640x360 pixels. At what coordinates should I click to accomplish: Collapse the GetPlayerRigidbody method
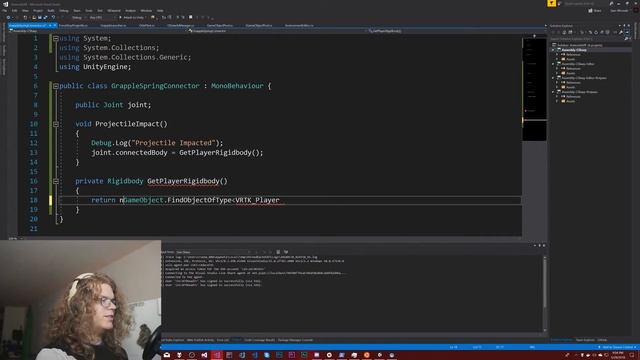click(x=56, y=181)
